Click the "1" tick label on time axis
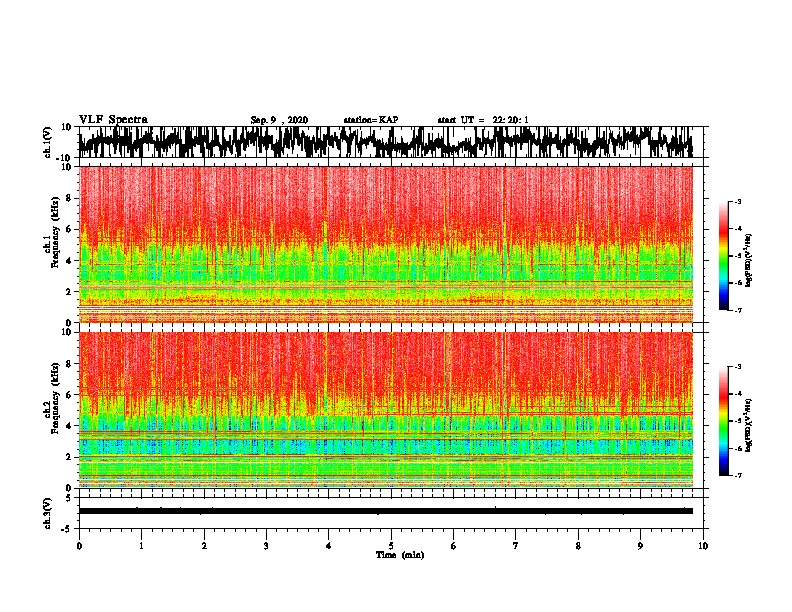This screenshot has width=792, height=612. [141, 546]
